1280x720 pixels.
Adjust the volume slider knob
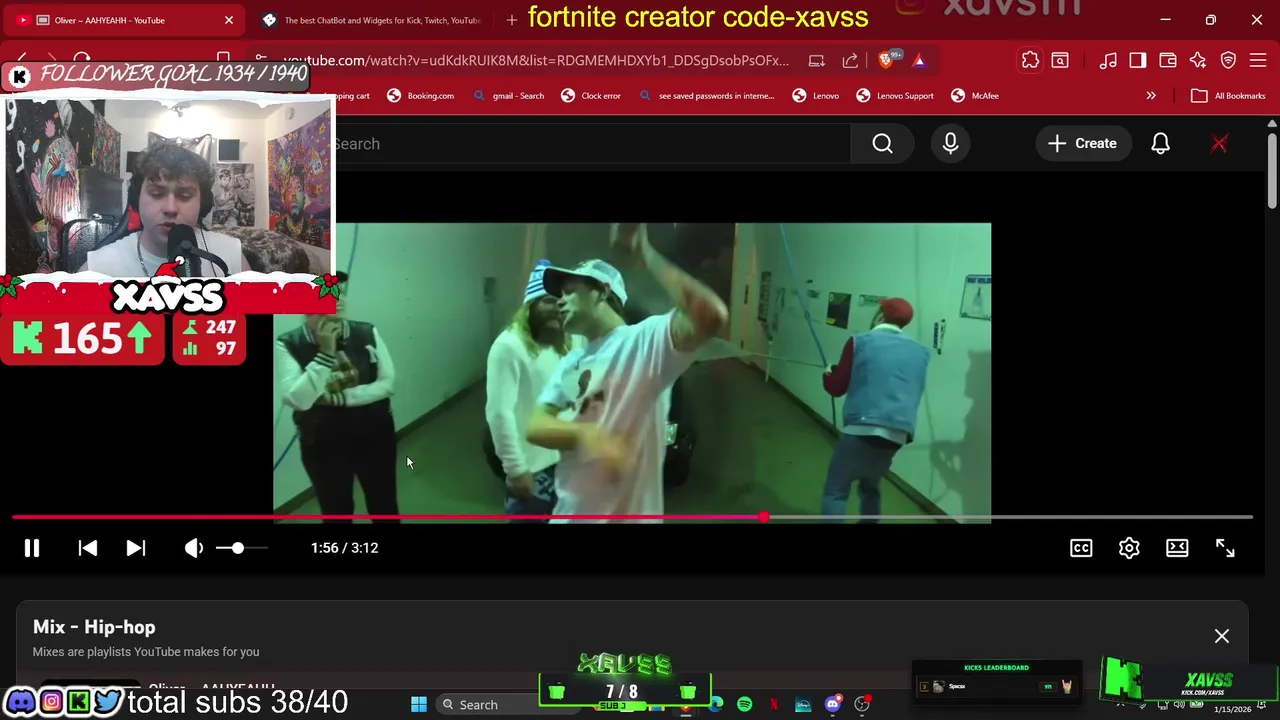(237, 548)
